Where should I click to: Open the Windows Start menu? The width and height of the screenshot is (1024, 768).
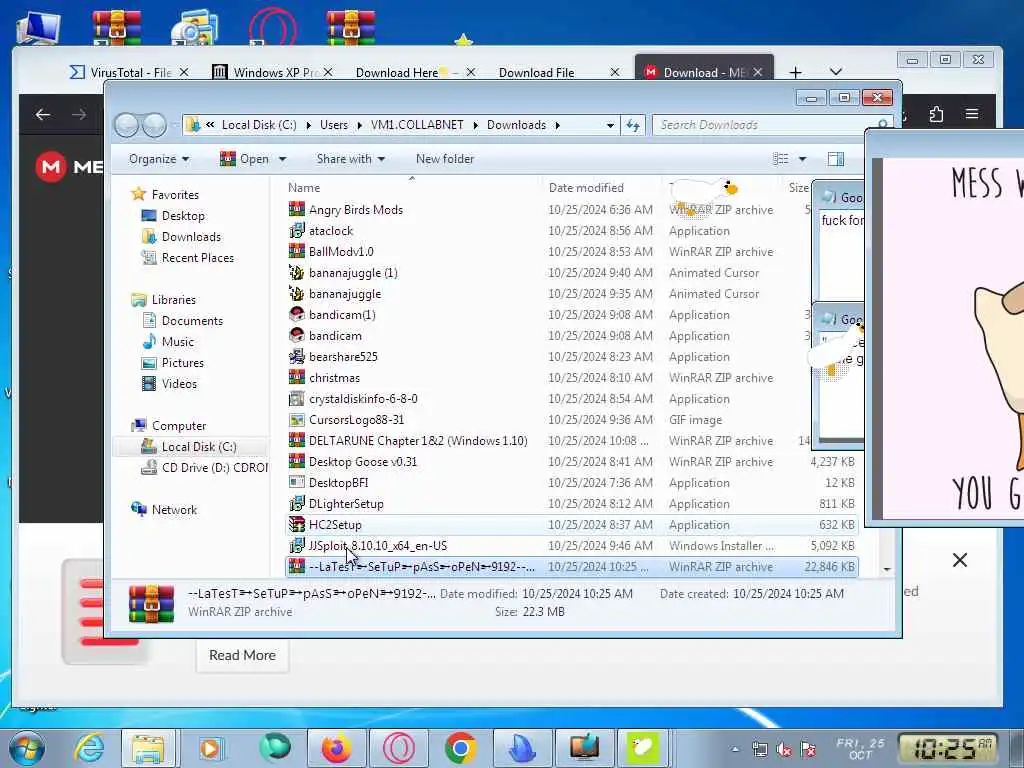[26, 748]
